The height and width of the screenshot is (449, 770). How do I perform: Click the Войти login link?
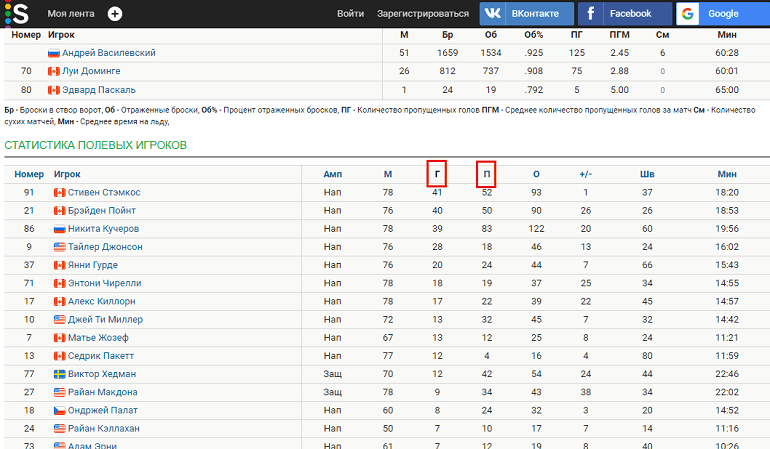pos(350,14)
